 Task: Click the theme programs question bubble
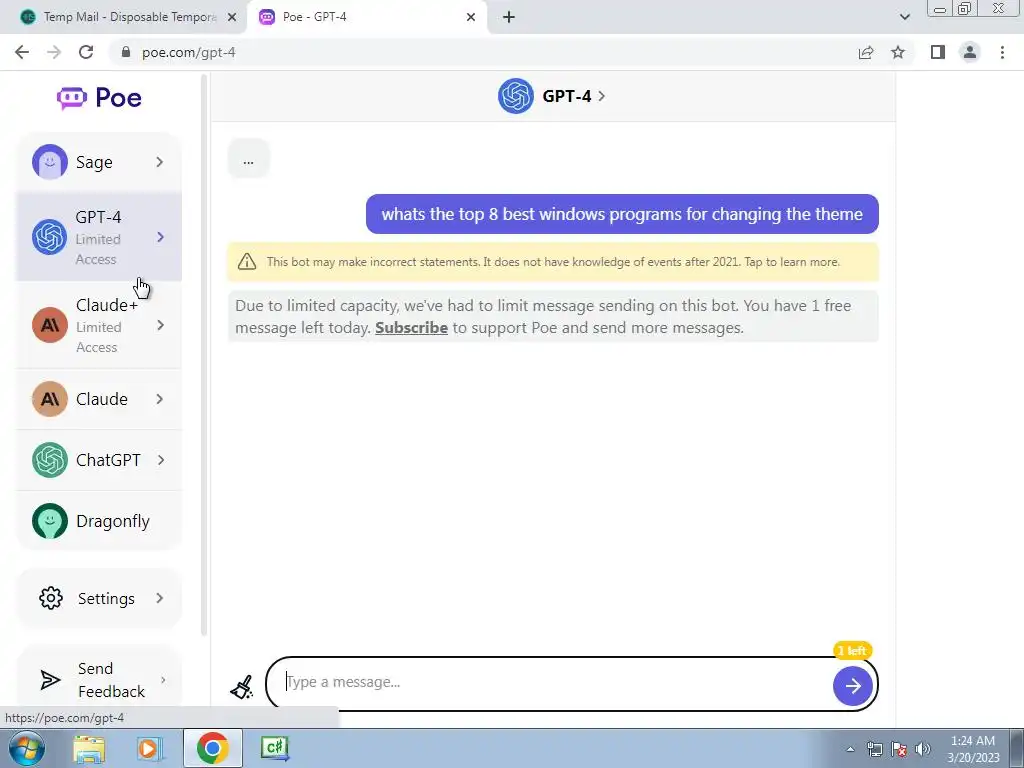pyautogui.click(x=622, y=214)
